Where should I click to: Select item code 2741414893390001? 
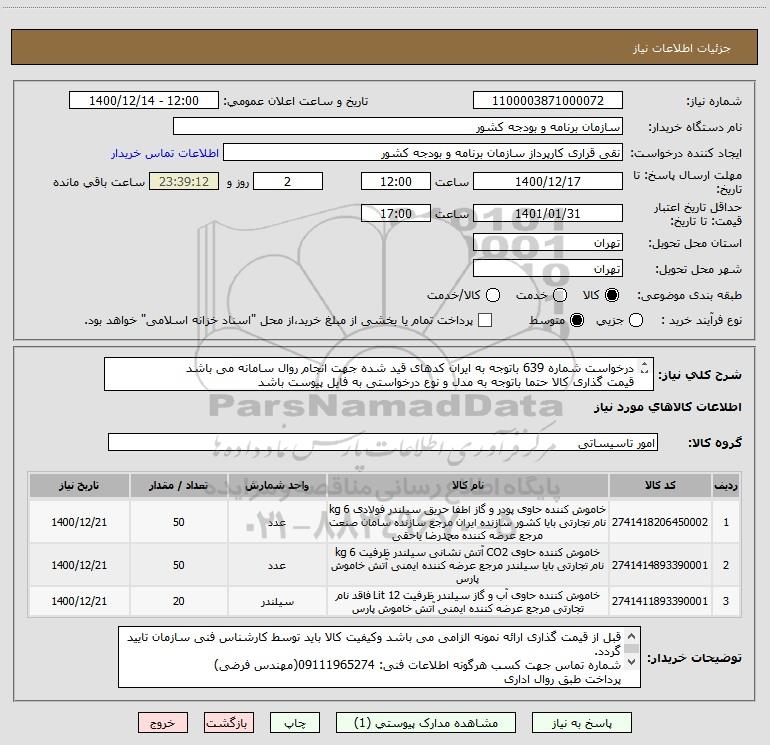point(660,565)
